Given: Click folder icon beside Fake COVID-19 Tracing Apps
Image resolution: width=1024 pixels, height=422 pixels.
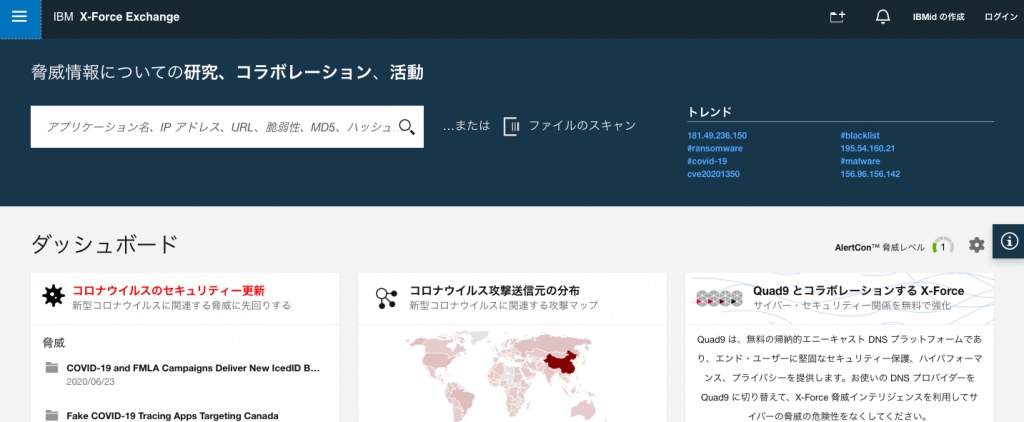Looking at the screenshot, I should pos(52,415).
